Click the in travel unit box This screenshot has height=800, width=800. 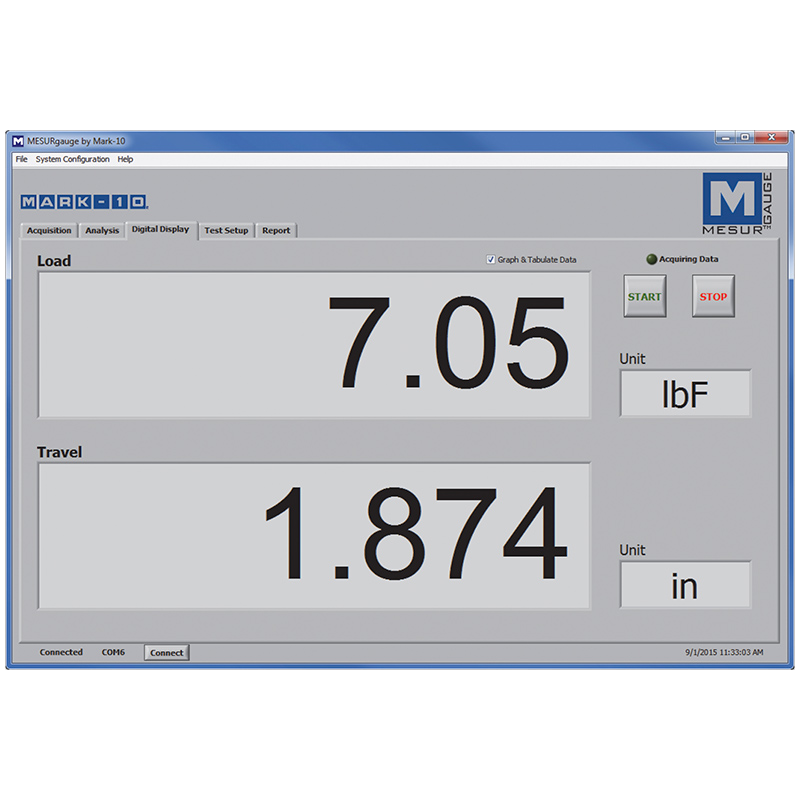[685, 585]
